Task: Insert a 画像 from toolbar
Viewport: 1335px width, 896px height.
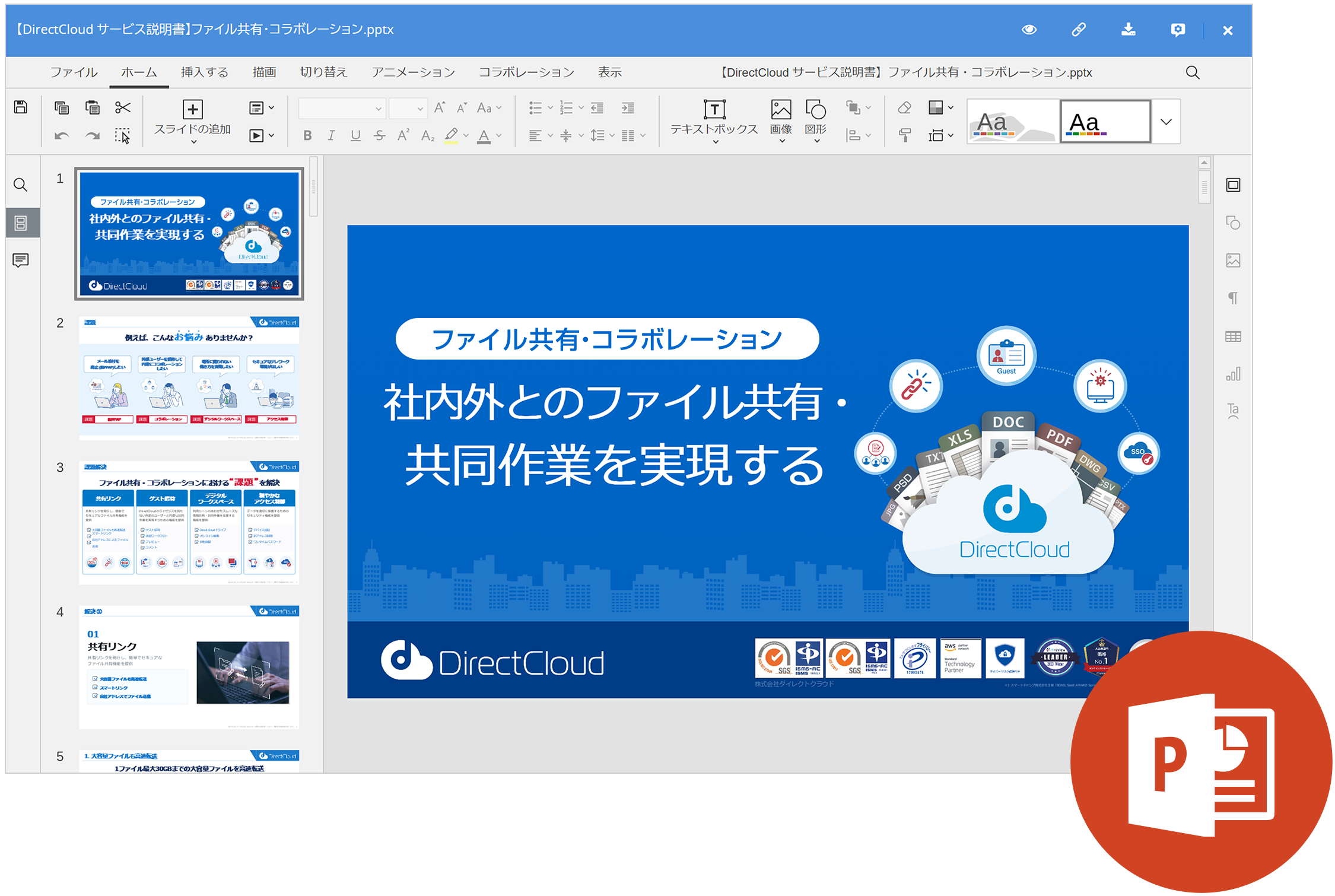Action: click(781, 120)
